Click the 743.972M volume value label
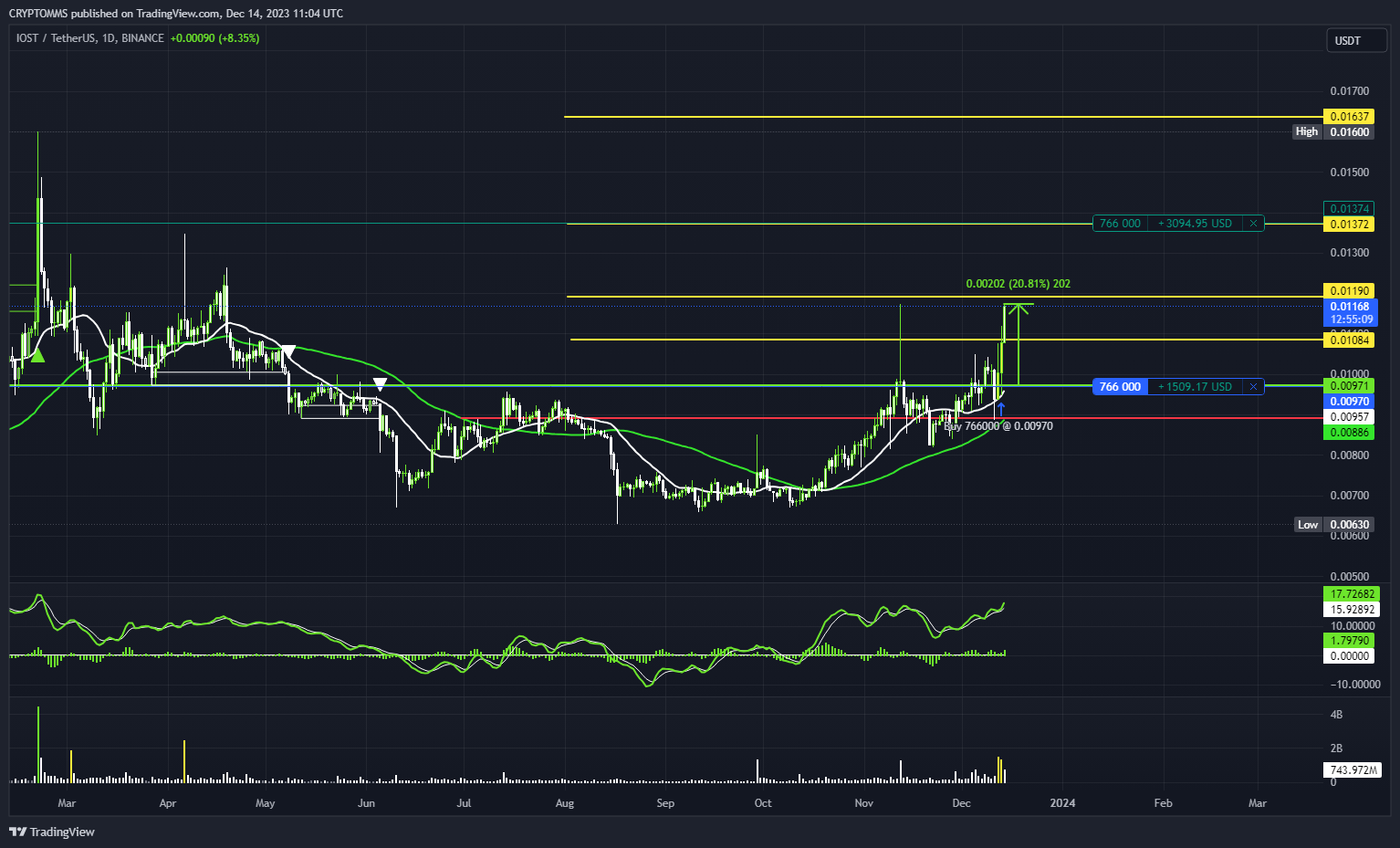 click(1353, 770)
